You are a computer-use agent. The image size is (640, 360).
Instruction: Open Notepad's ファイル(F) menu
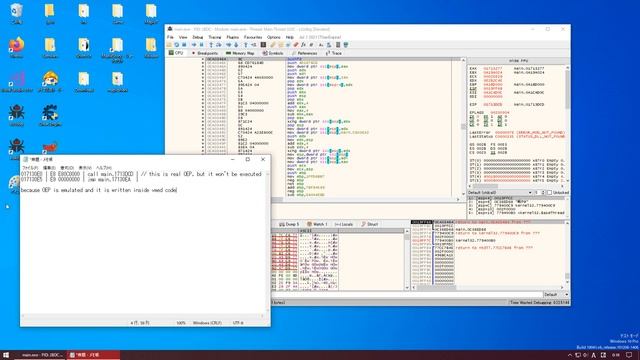30,167
